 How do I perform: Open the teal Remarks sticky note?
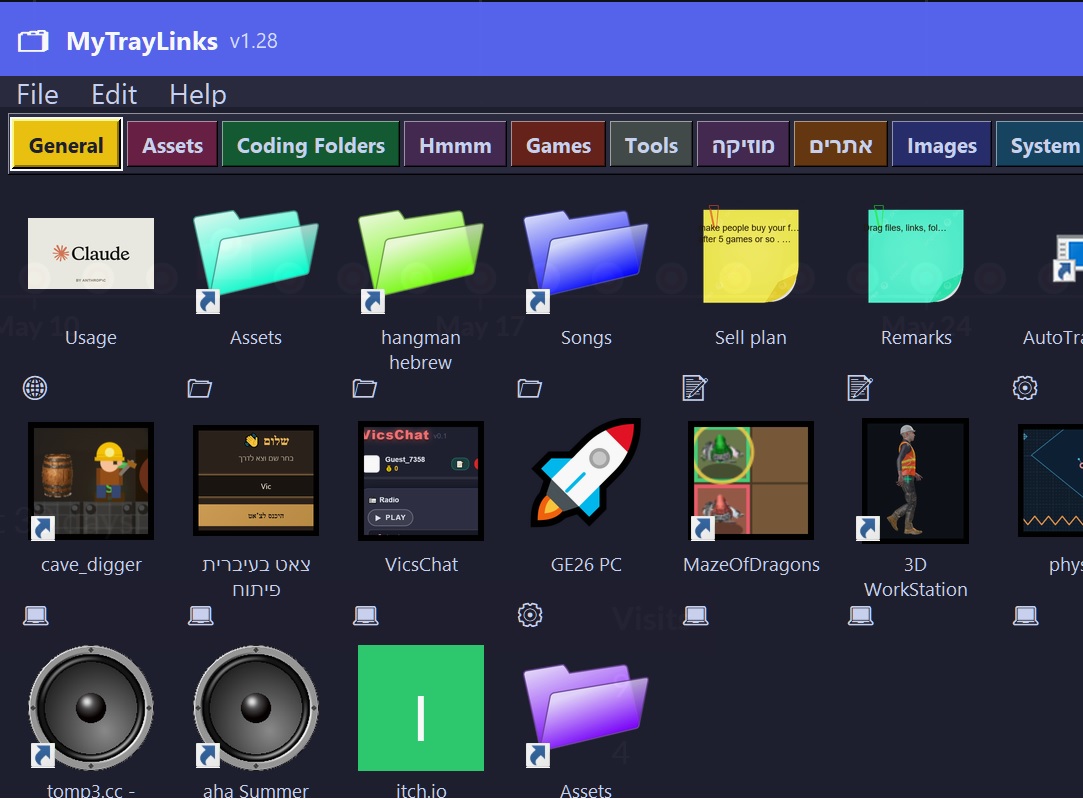916,255
